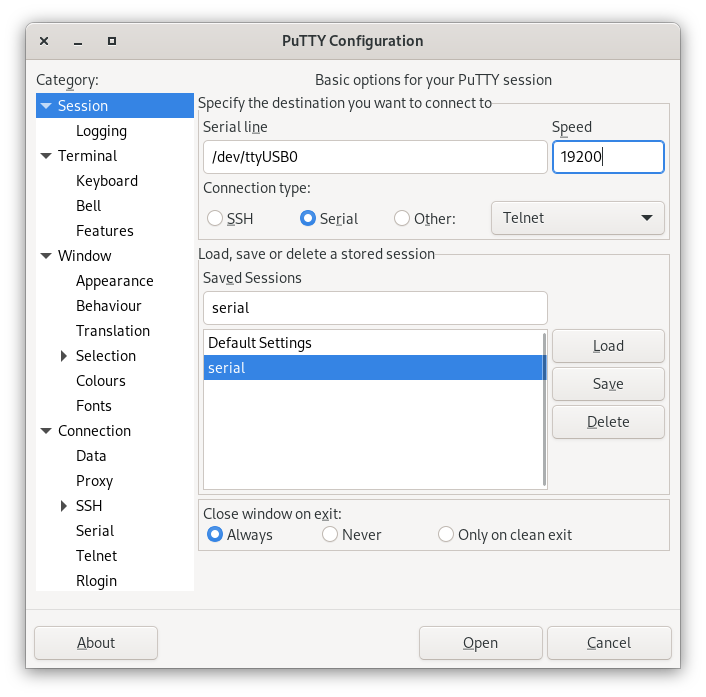Click the saved sessions list scrollbar

click(x=544, y=409)
